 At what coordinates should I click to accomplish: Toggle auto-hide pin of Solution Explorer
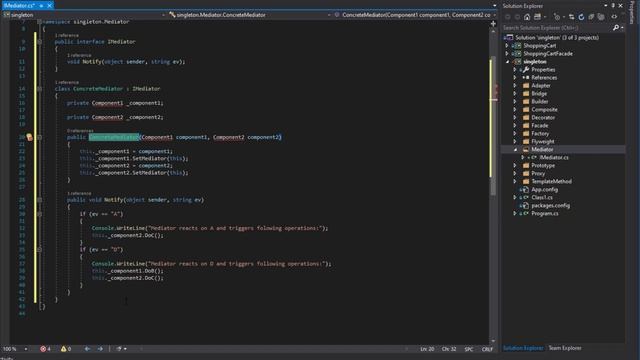613,6
